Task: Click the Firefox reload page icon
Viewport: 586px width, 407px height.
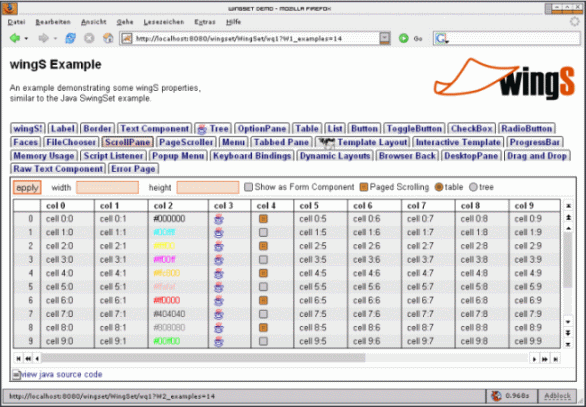Action: point(70,38)
